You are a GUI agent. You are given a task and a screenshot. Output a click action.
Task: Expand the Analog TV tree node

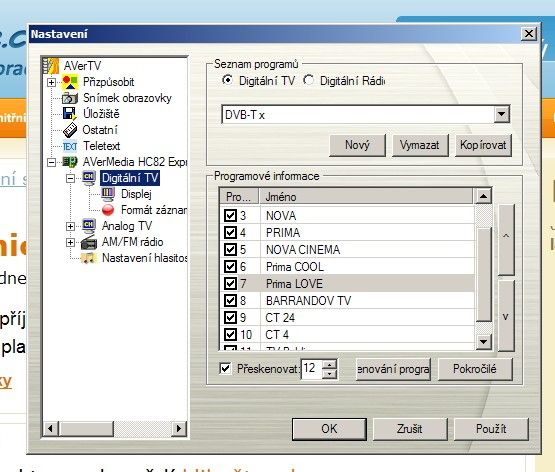click(x=70, y=226)
